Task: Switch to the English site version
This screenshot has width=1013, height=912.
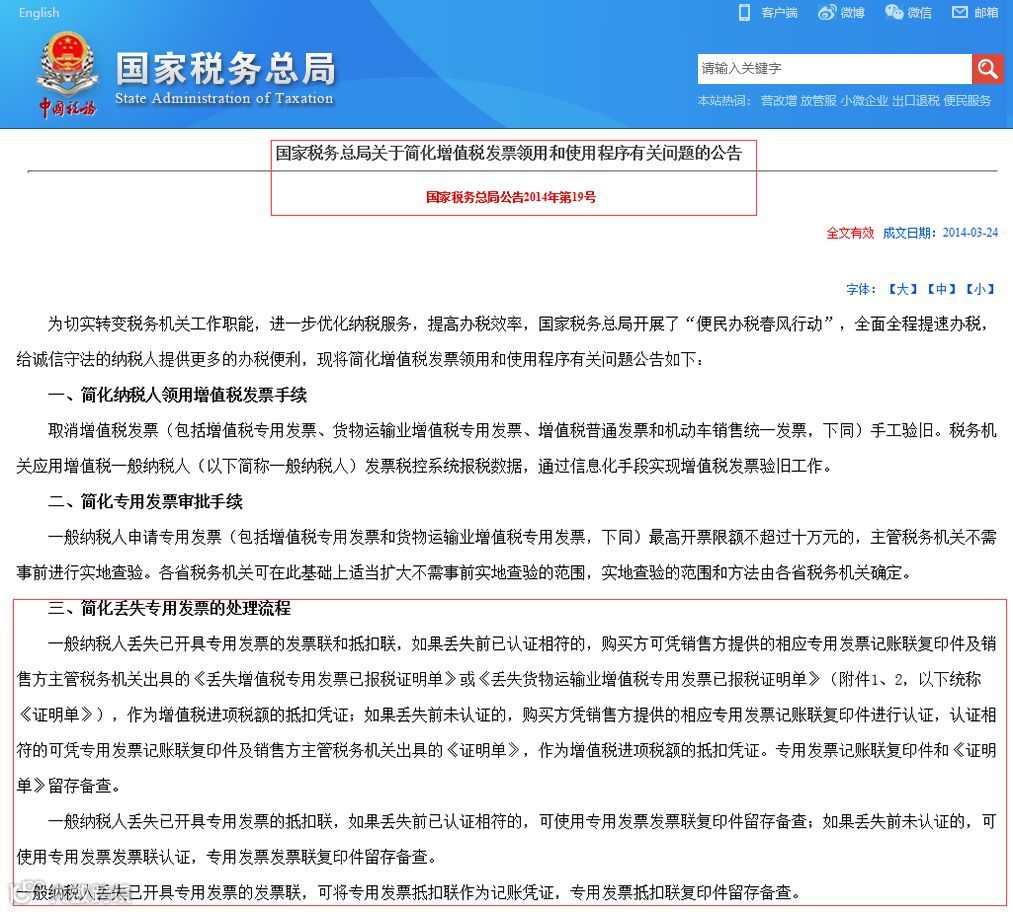Action: click(x=39, y=12)
